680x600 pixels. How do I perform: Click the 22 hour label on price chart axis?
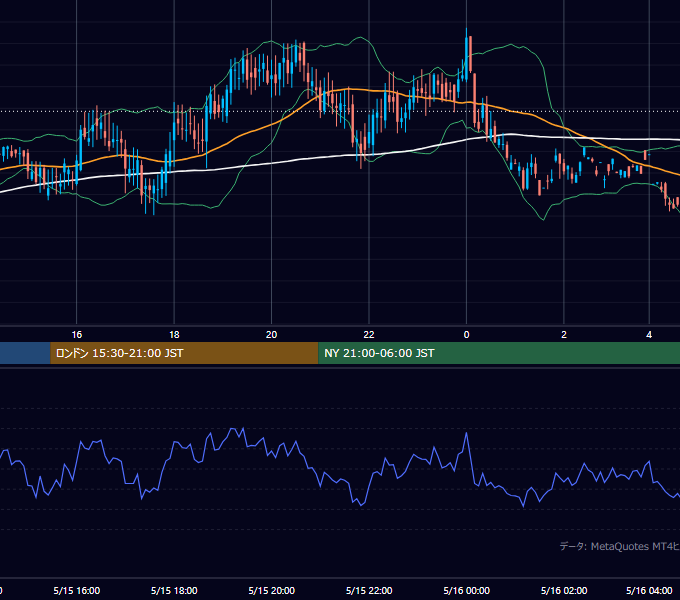pyautogui.click(x=369, y=335)
